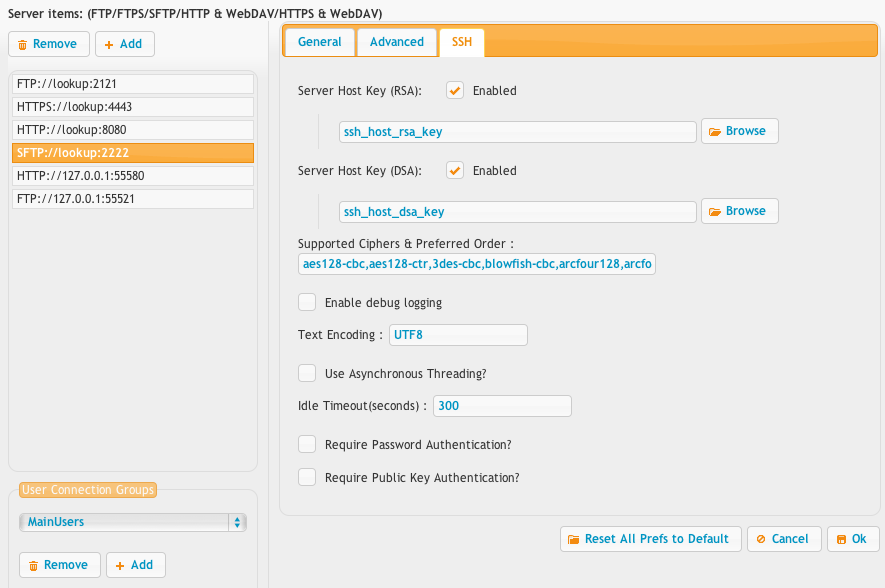Switch to the General tab

pyautogui.click(x=319, y=42)
